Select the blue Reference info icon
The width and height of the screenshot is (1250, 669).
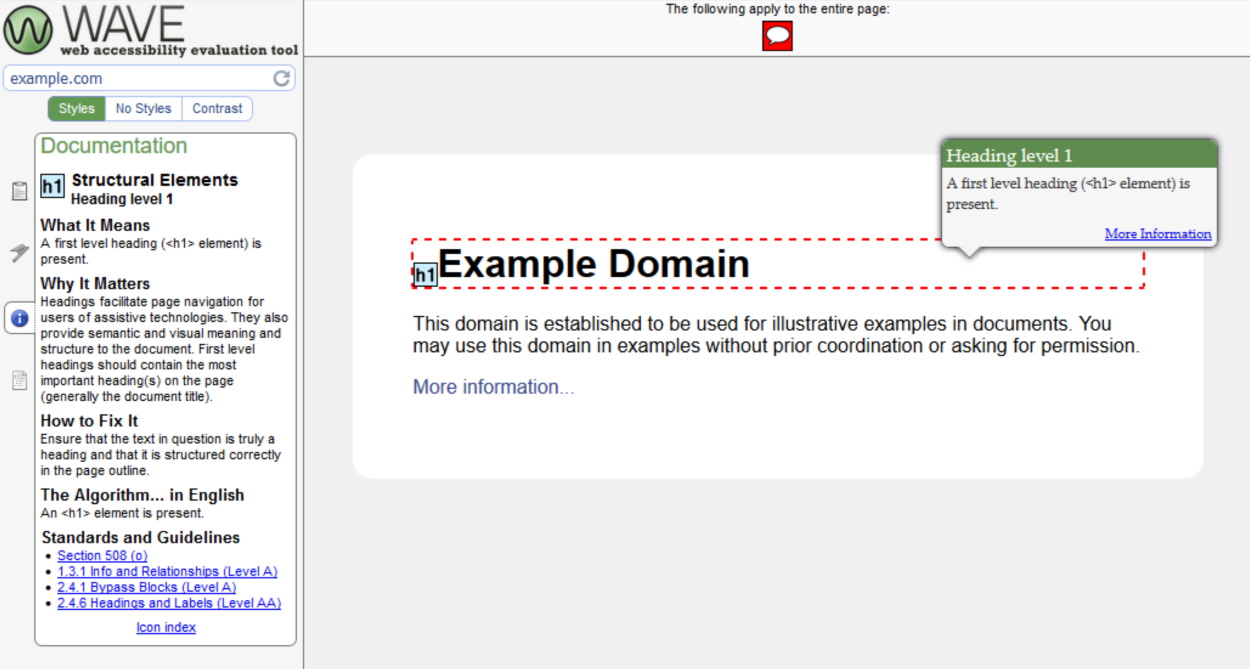(x=18, y=316)
